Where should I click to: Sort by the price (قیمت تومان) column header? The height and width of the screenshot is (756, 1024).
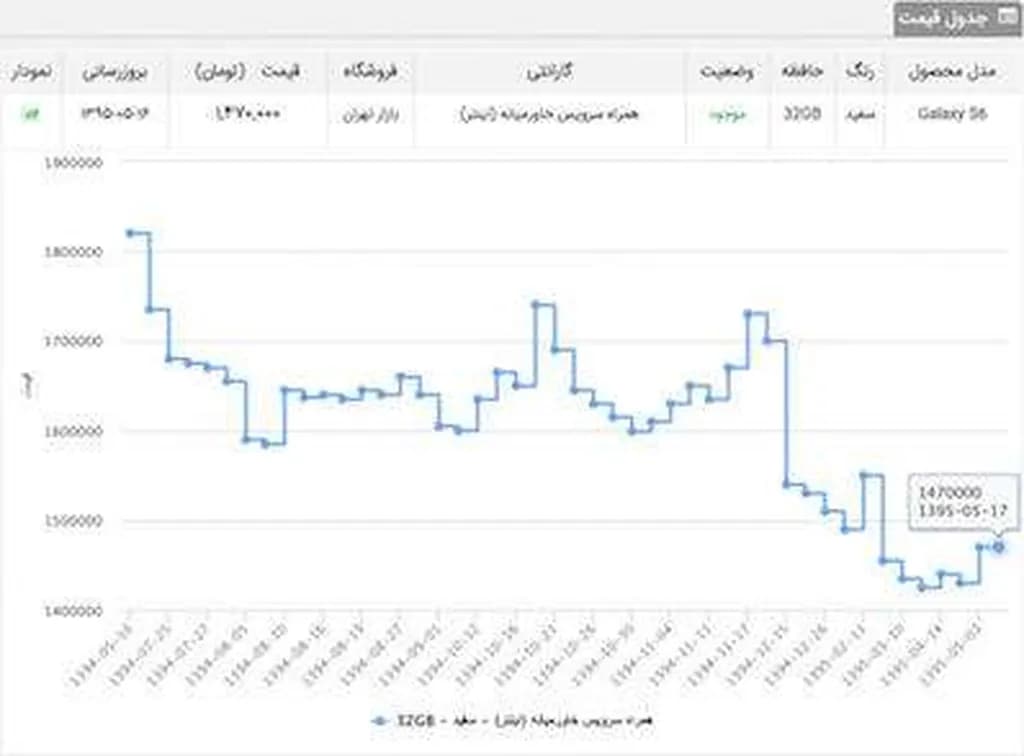point(253,73)
